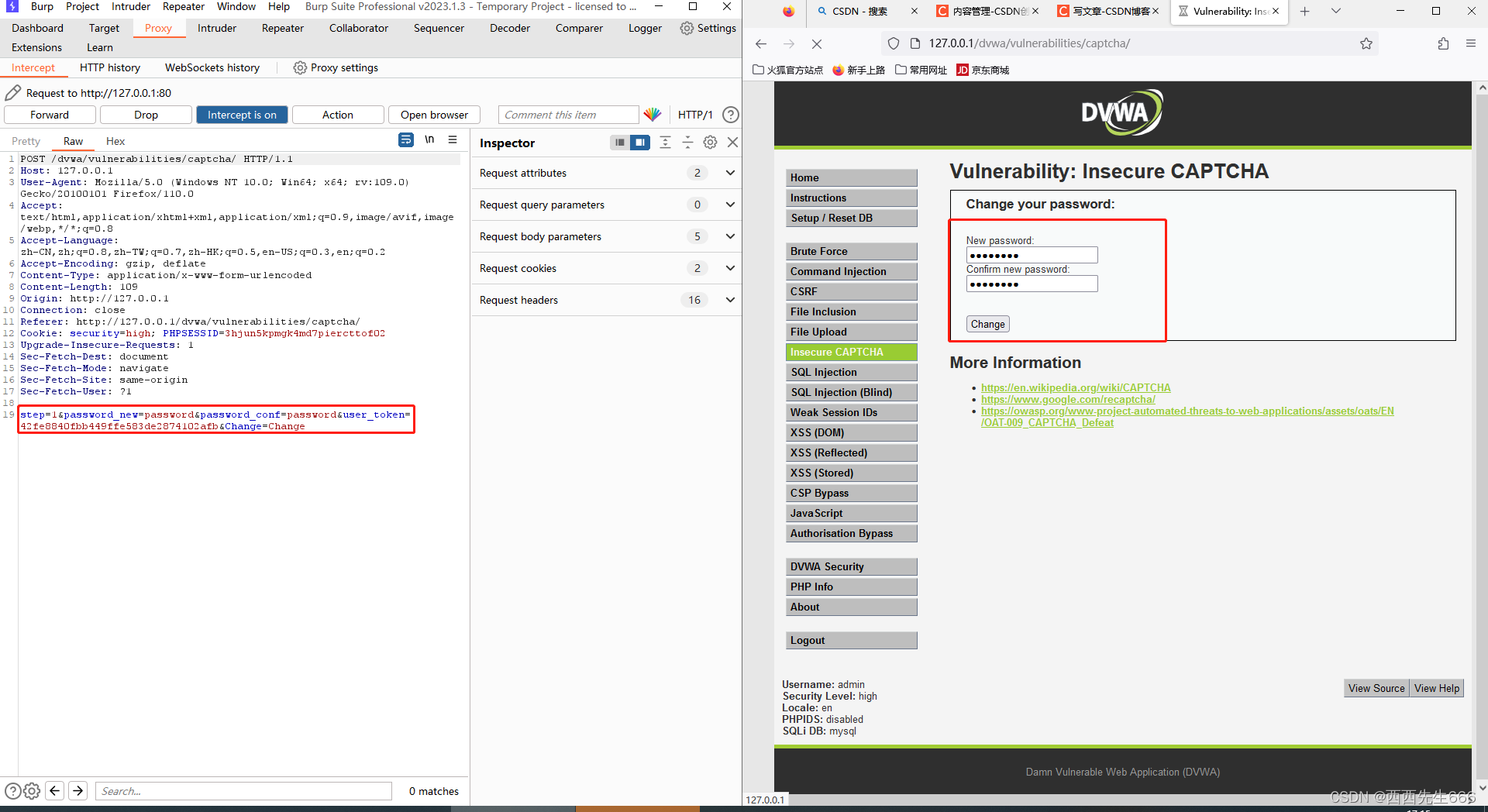The height and width of the screenshot is (812, 1488).
Task: Close the Inspector panel
Action: coord(732,143)
